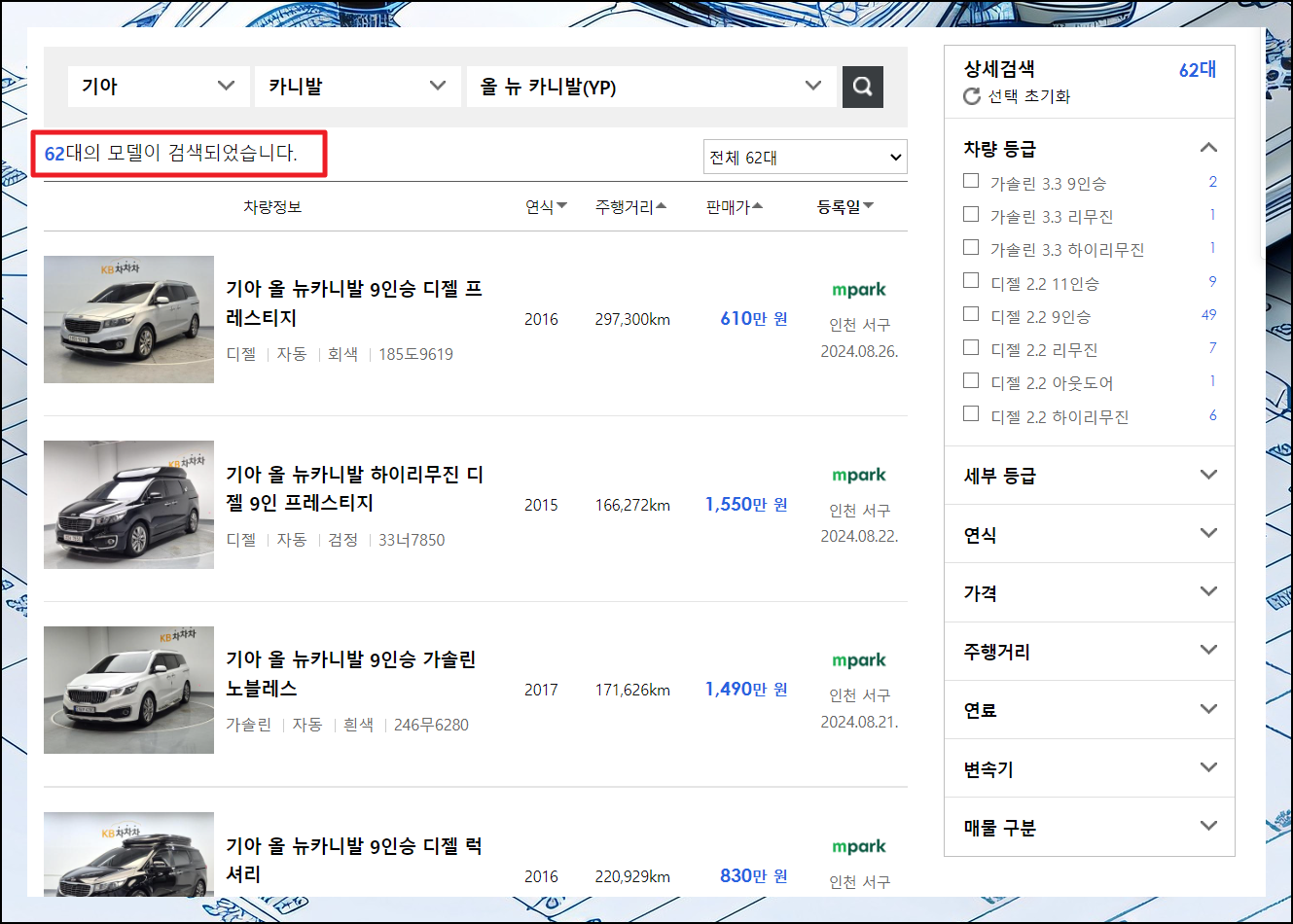Open 기아 올 뉴카니발 9인승 디젤 프레스티지 listing
1293x924 pixels.
pos(354,303)
